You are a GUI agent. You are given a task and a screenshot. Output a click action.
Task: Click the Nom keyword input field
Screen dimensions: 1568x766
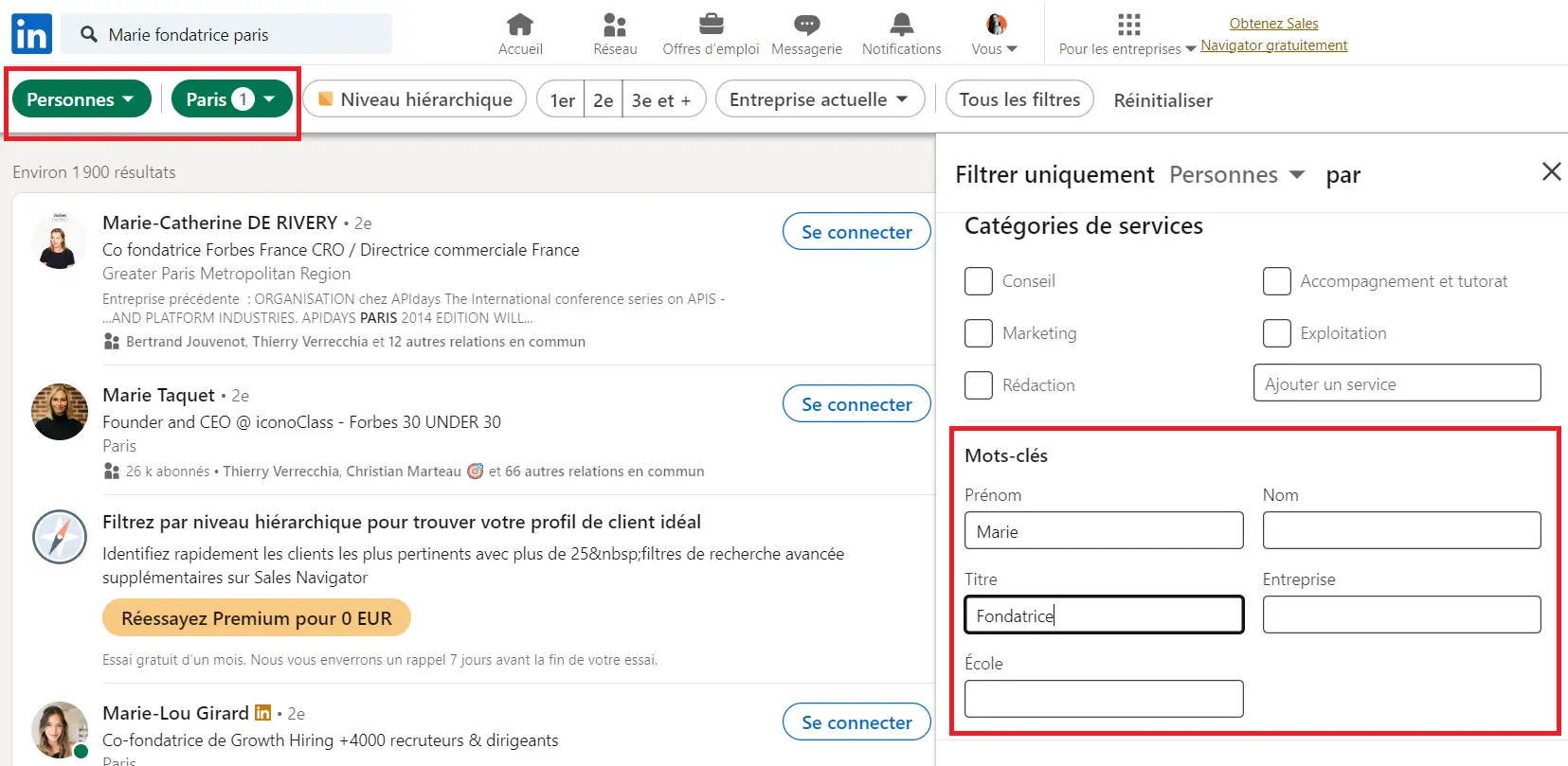pyautogui.click(x=1401, y=530)
